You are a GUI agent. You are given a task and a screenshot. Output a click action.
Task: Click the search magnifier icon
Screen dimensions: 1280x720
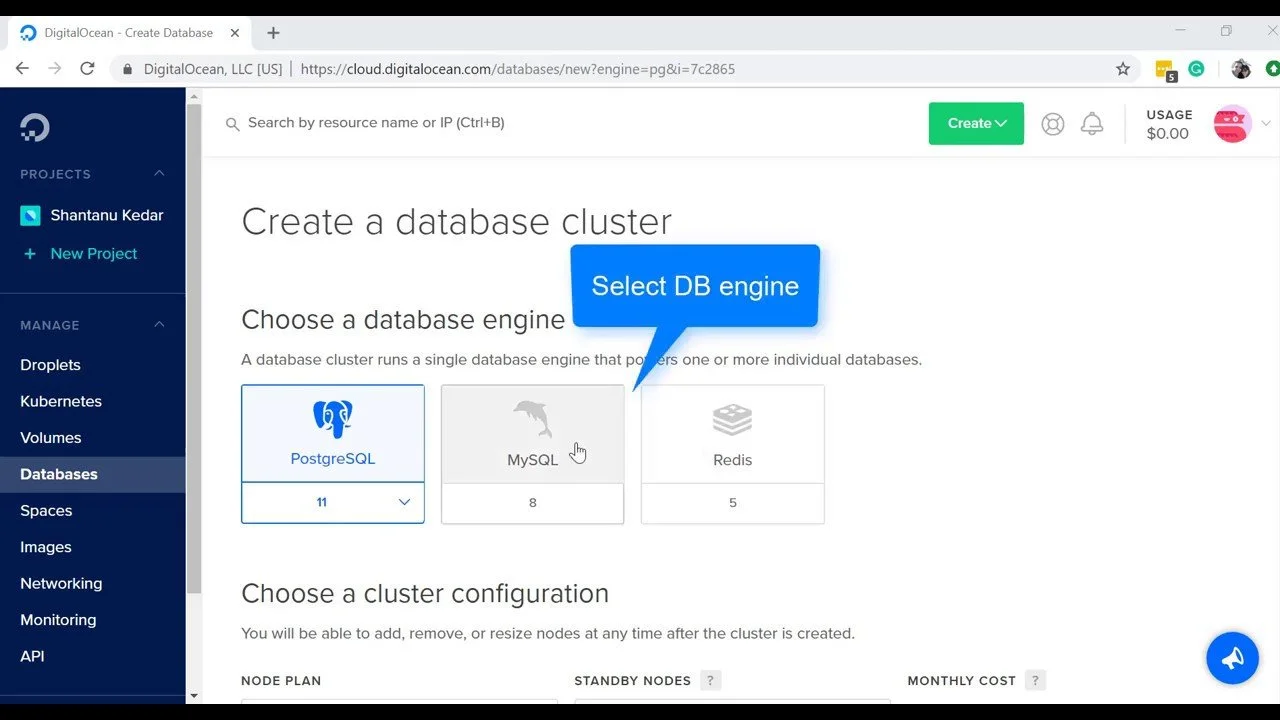pos(232,124)
